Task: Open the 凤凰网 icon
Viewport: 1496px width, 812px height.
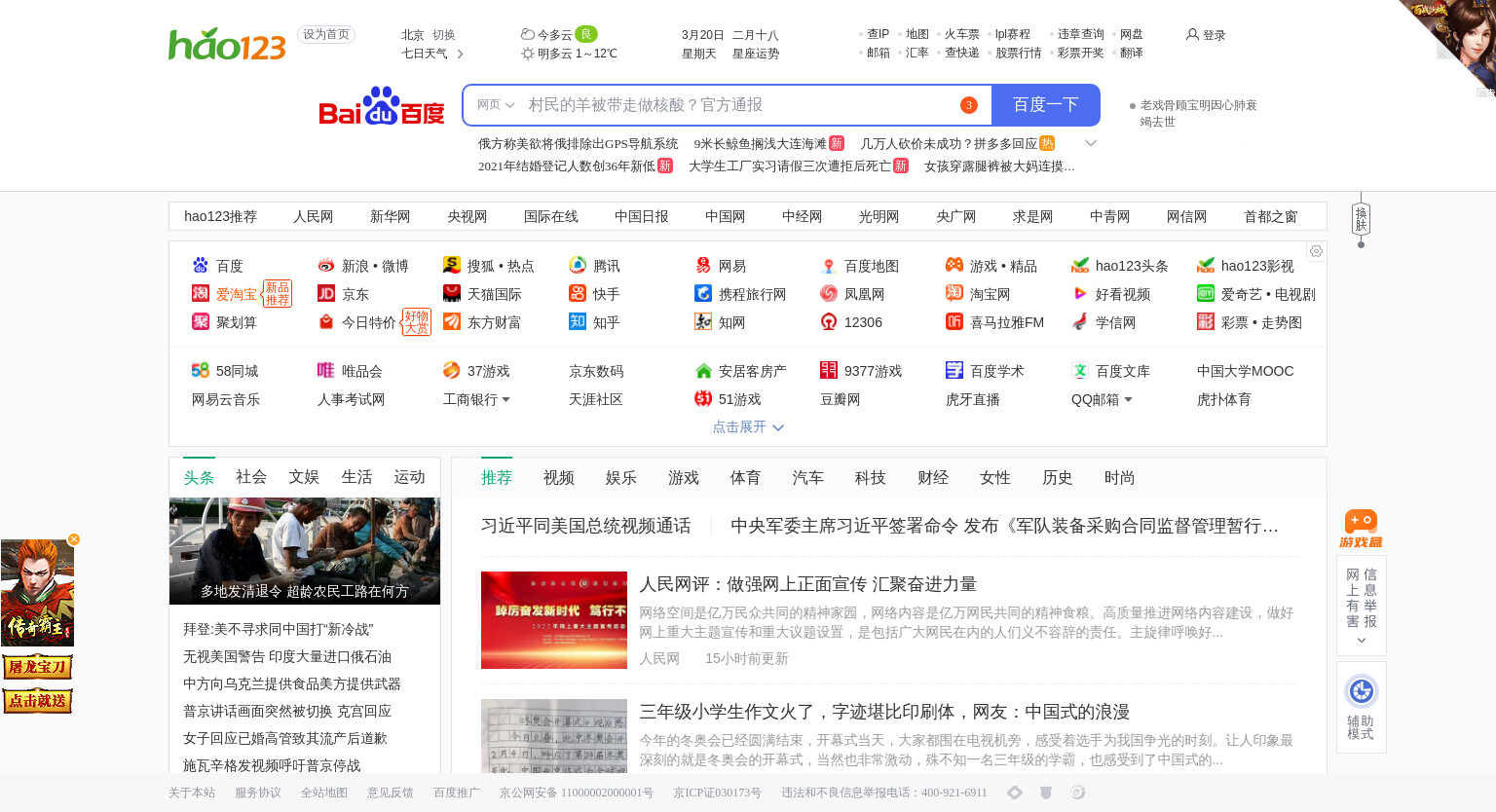Action: click(x=829, y=293)
